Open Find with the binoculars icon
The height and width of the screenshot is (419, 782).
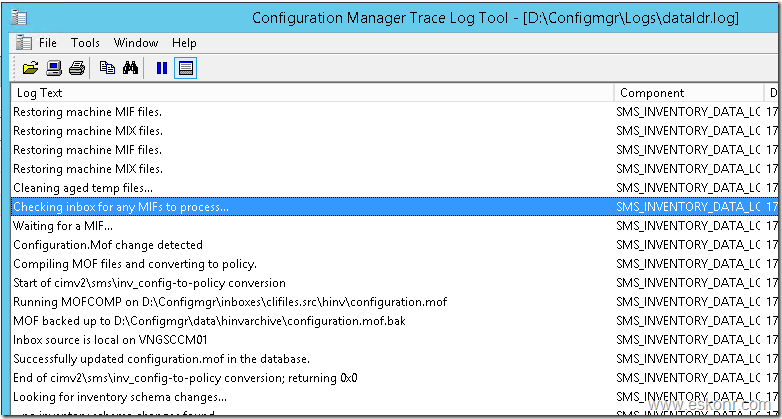[130, 68]
